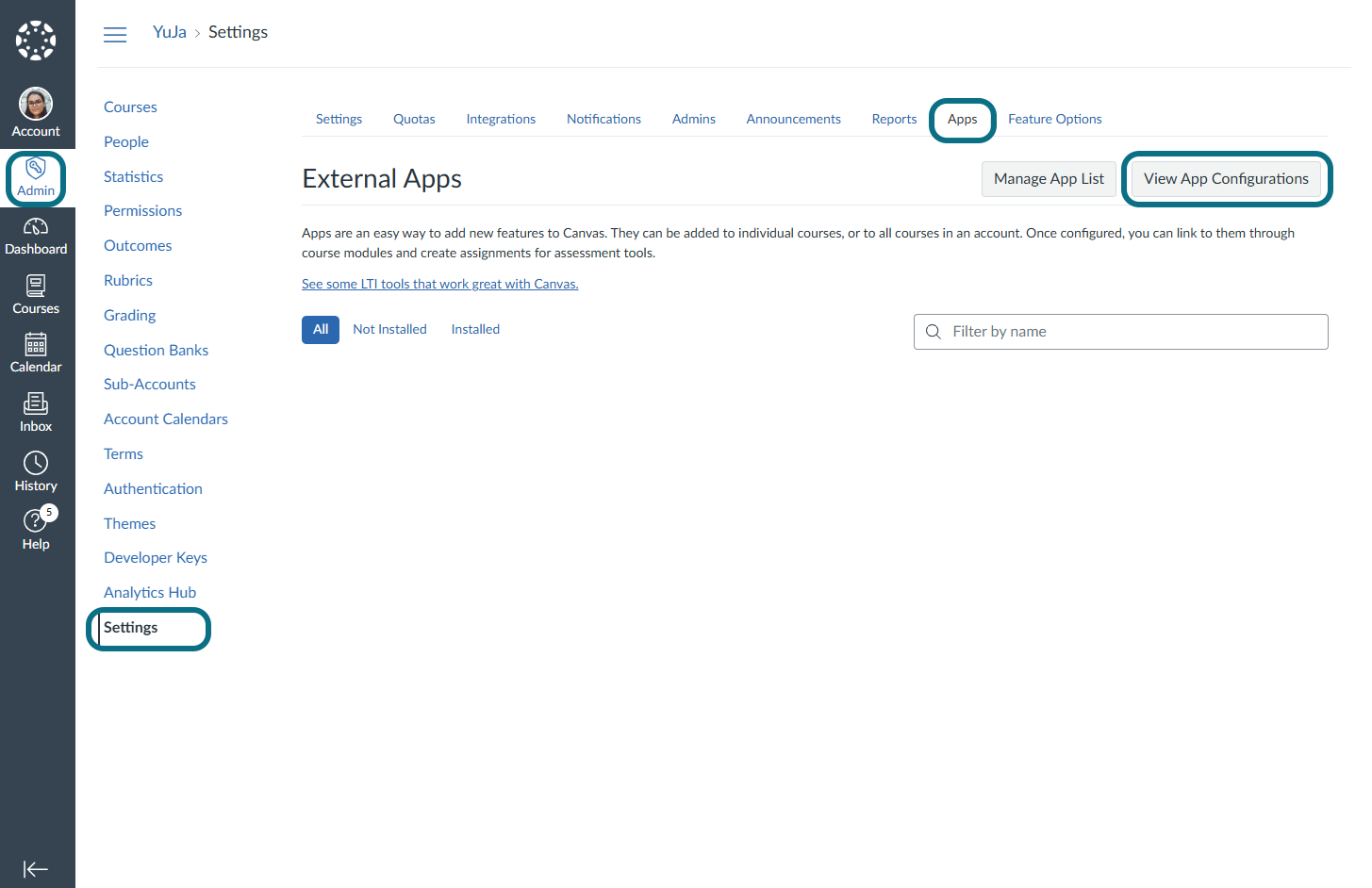The width and height of the screenshot is (1372, 888).
Task: Toggle the hamburger menu for account navigation
Action: point(115,35)
